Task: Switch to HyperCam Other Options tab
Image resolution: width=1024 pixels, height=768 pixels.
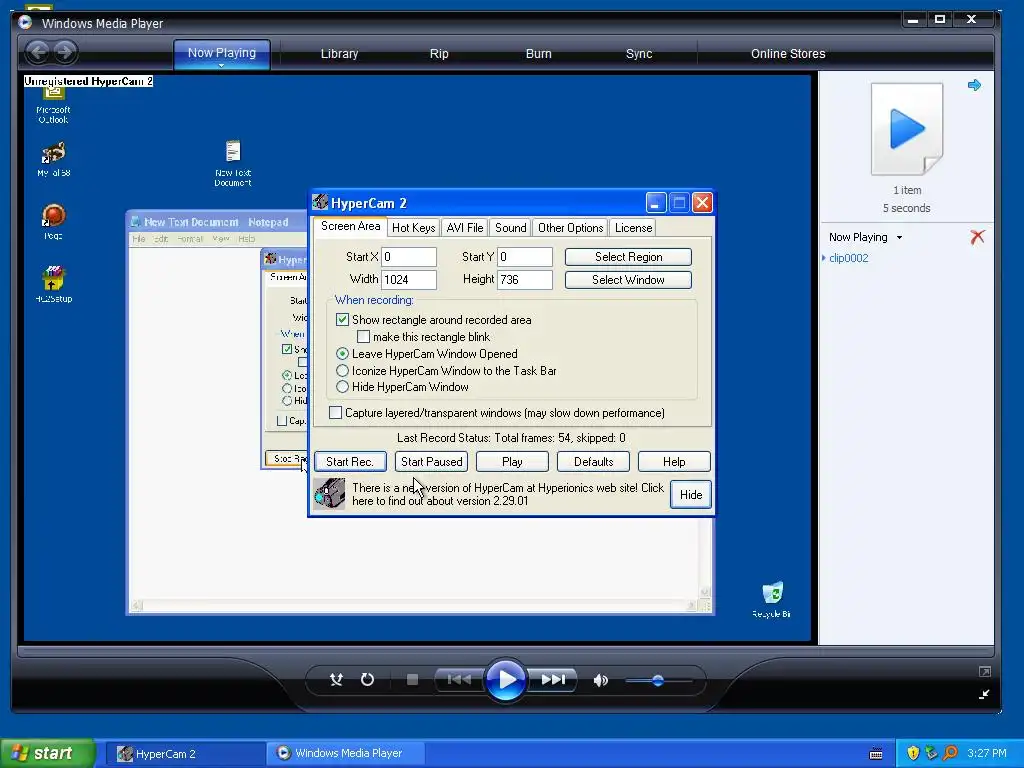Action: pyautogui.click(x=570, y=228)
